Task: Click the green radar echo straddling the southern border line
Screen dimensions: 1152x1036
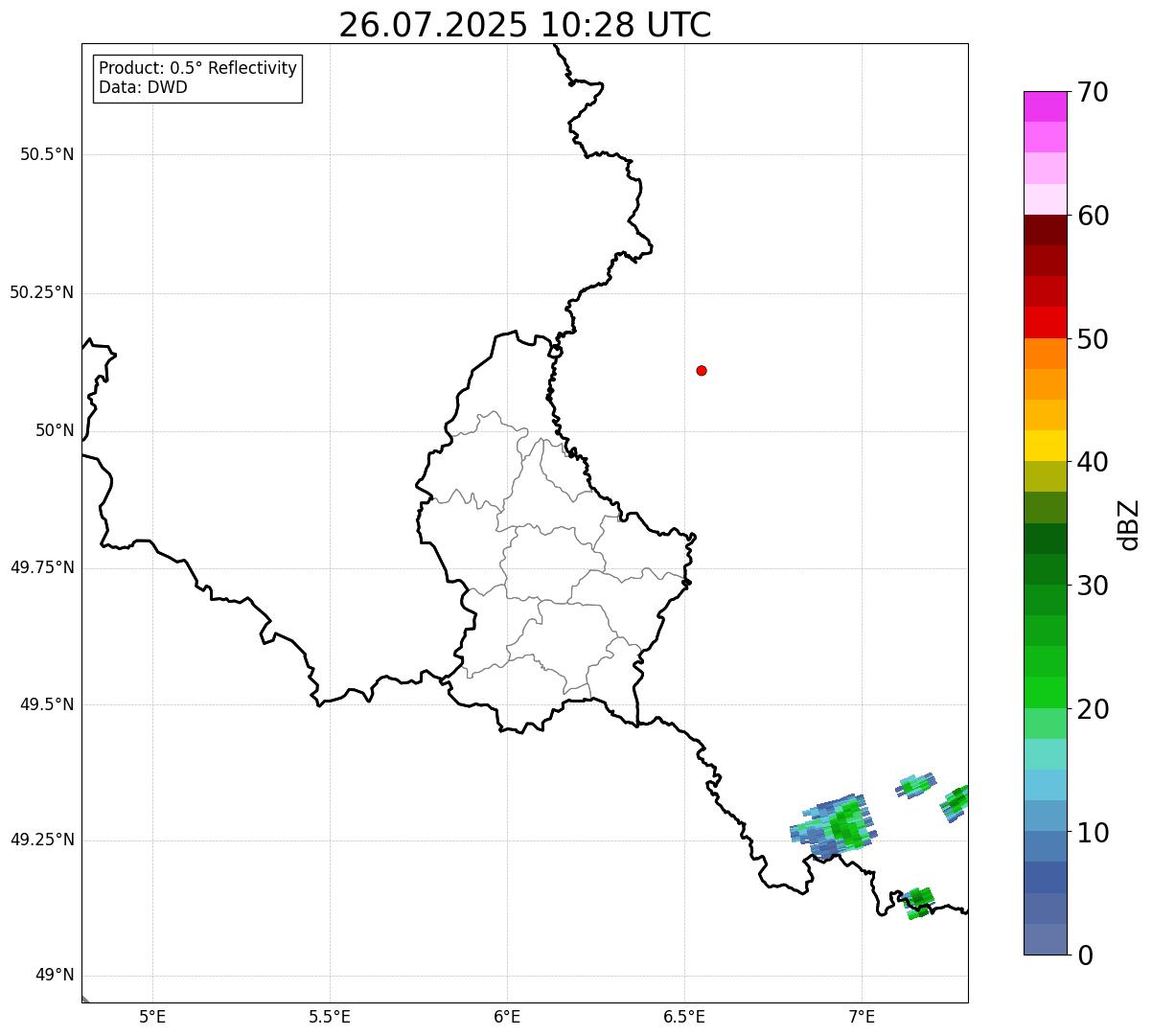Action: pos(917,903)
